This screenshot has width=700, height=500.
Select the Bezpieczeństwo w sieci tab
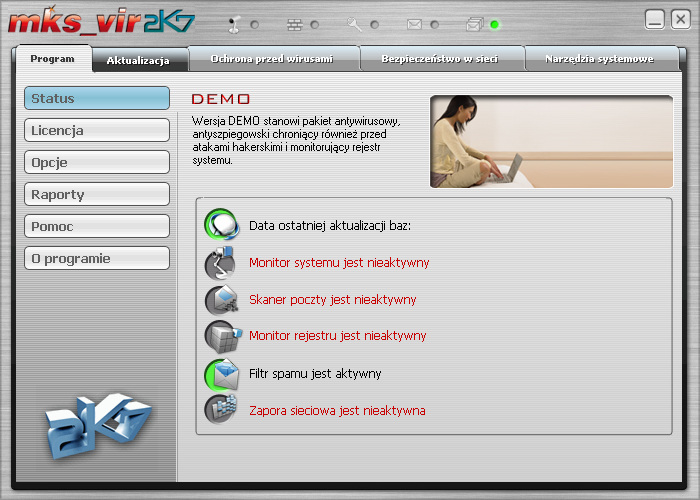coord(440,59)
